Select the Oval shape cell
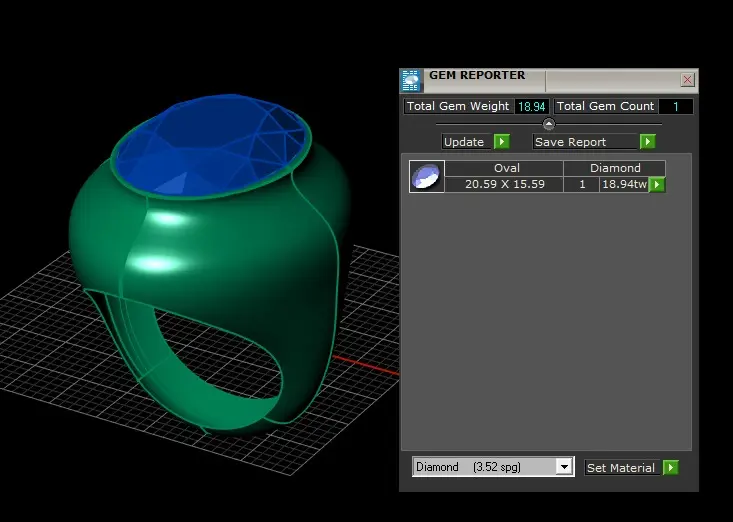The width and height of the screenshot is (733, 522). point(504,168)
